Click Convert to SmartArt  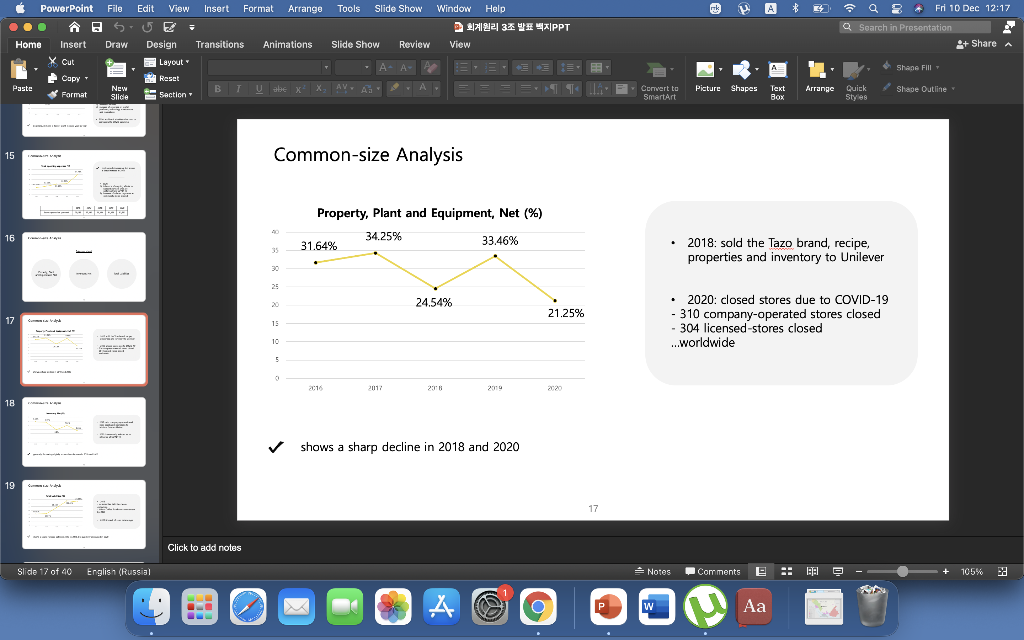[659, 80]
